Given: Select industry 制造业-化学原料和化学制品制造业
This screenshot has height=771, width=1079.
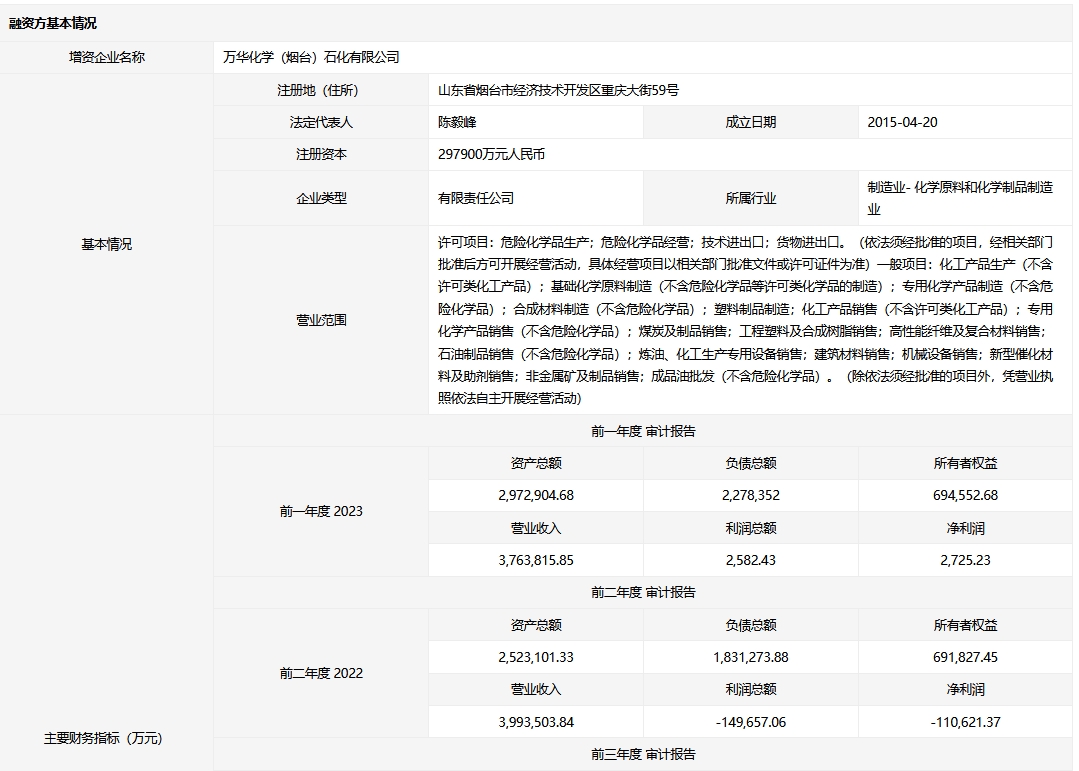Looking at the screenshot, I should (x=960, y=198).
